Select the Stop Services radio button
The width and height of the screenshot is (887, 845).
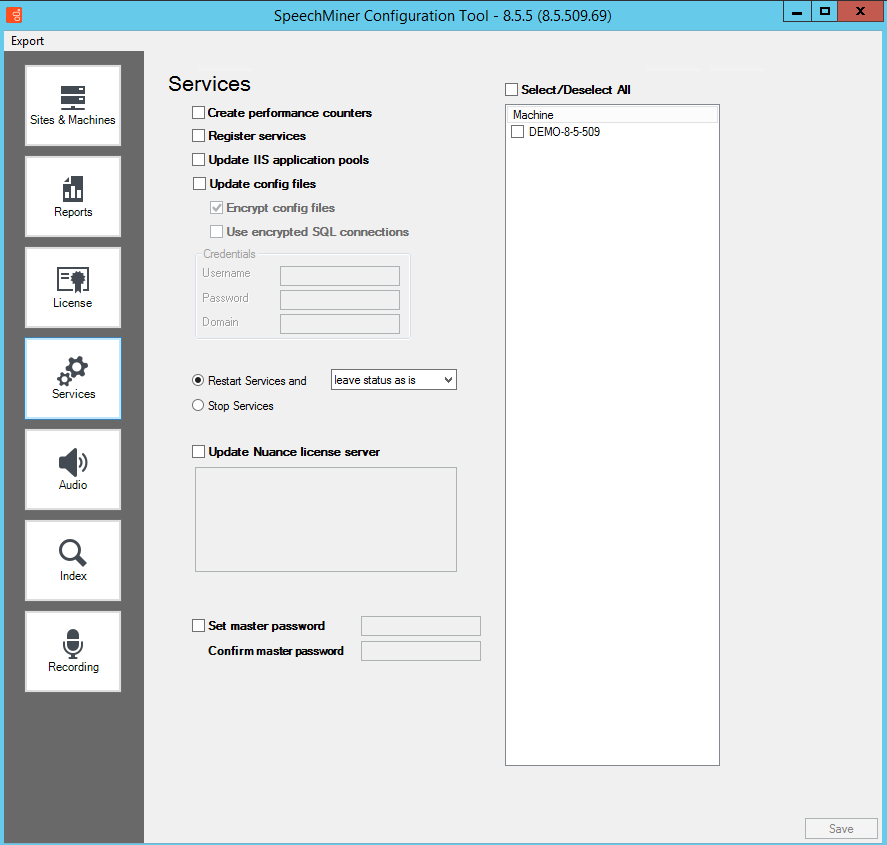(x=198, y=406)
